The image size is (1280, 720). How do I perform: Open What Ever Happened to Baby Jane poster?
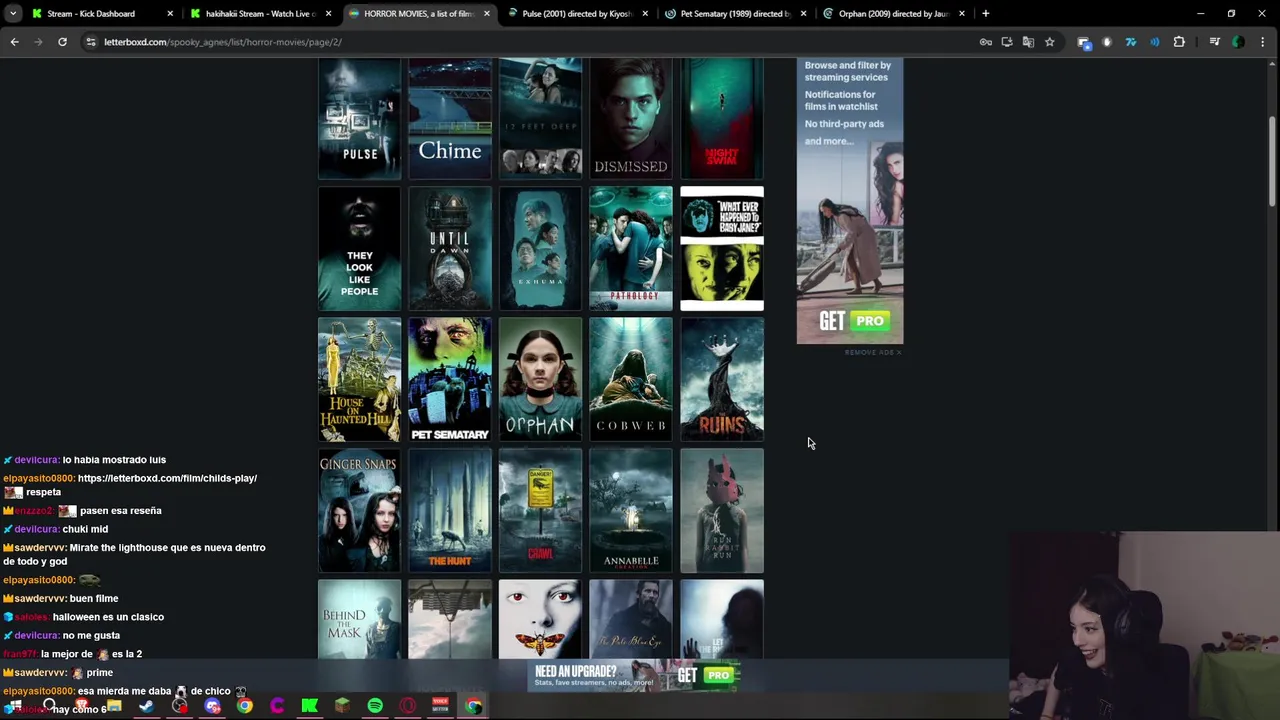[722, 248]
